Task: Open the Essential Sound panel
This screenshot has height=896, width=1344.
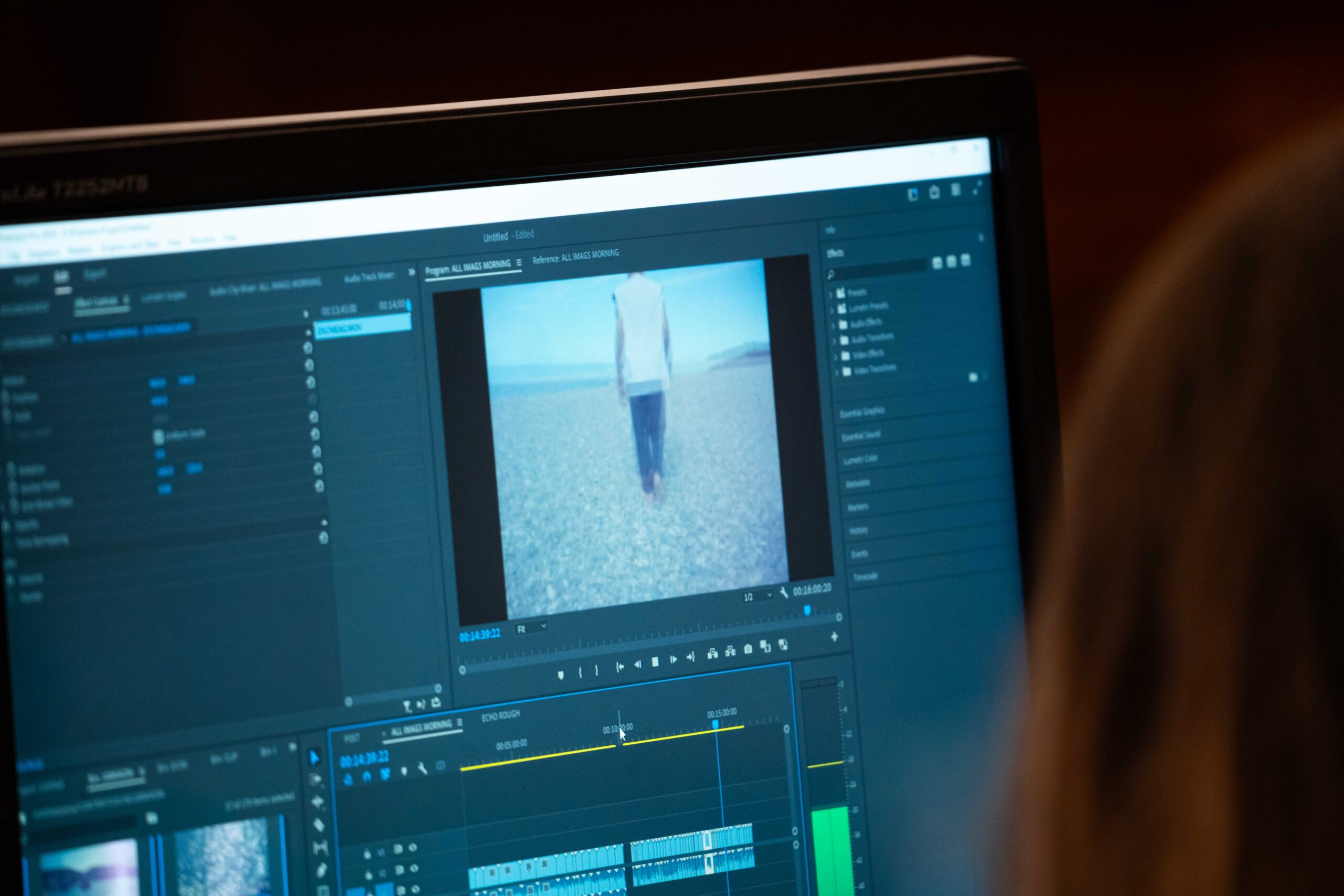Action: 860,436
